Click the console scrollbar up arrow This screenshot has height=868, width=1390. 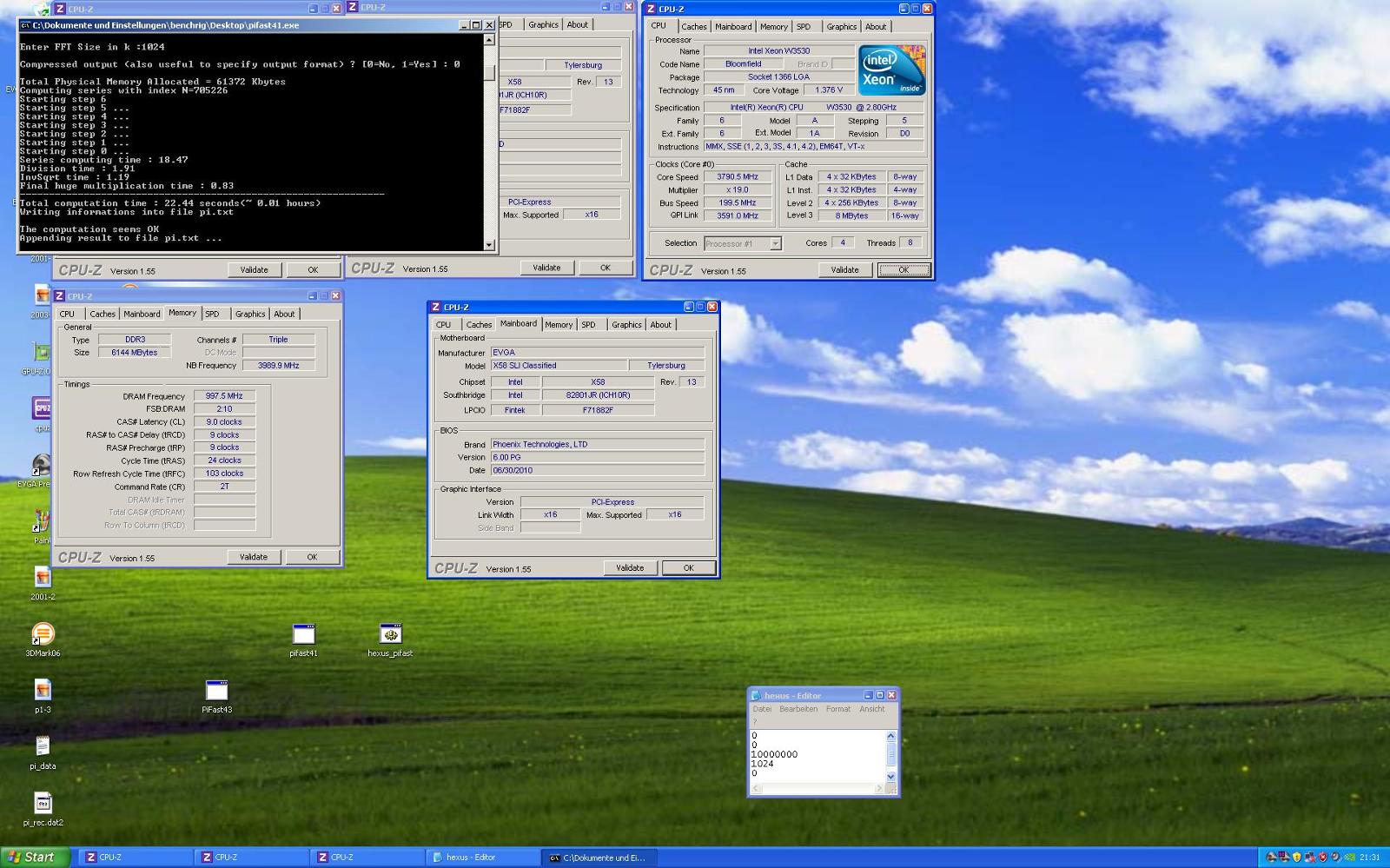click(489, 39)
